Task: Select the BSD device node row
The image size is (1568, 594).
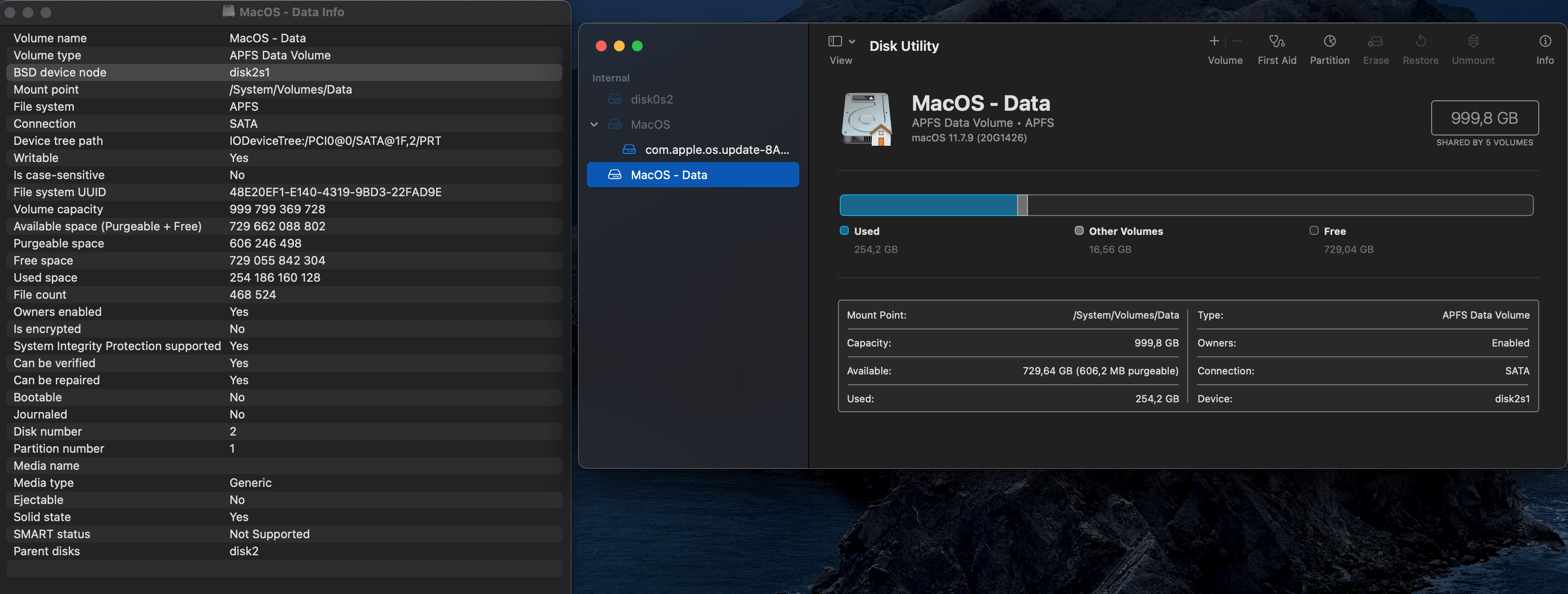Action: (284, 72)
